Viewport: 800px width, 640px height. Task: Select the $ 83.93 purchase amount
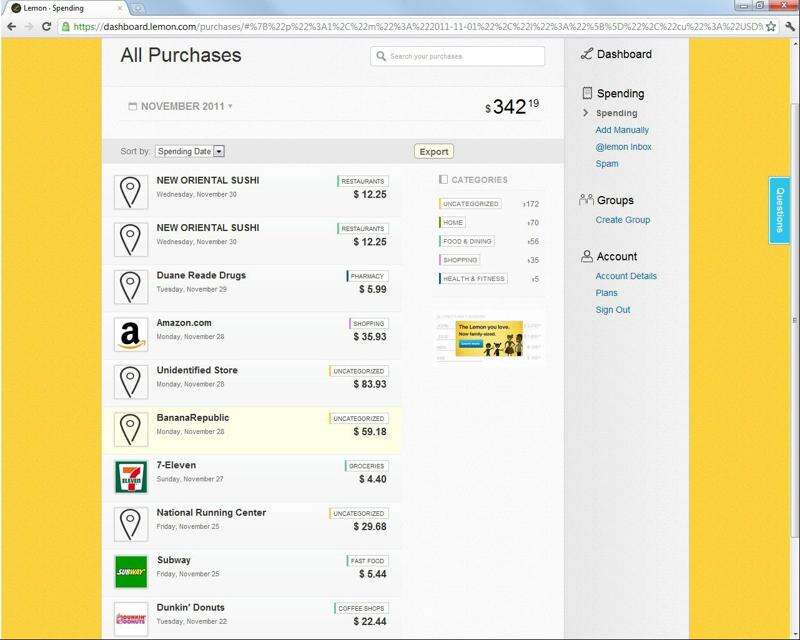tap(370, 384)
